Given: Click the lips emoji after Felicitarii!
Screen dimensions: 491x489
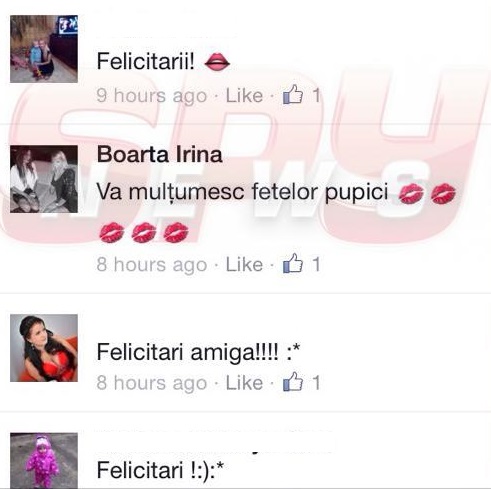Looking at the screenshot, I should (x=217, y=62).
